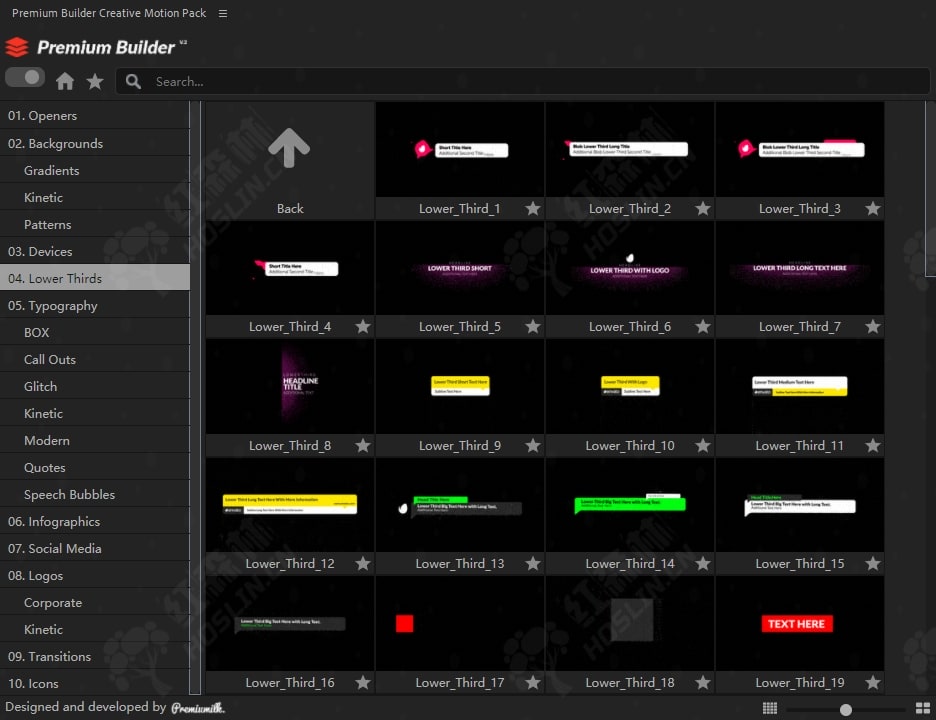Favorite Lower_Third_3 with its star
936x720 pixels.
873,208
